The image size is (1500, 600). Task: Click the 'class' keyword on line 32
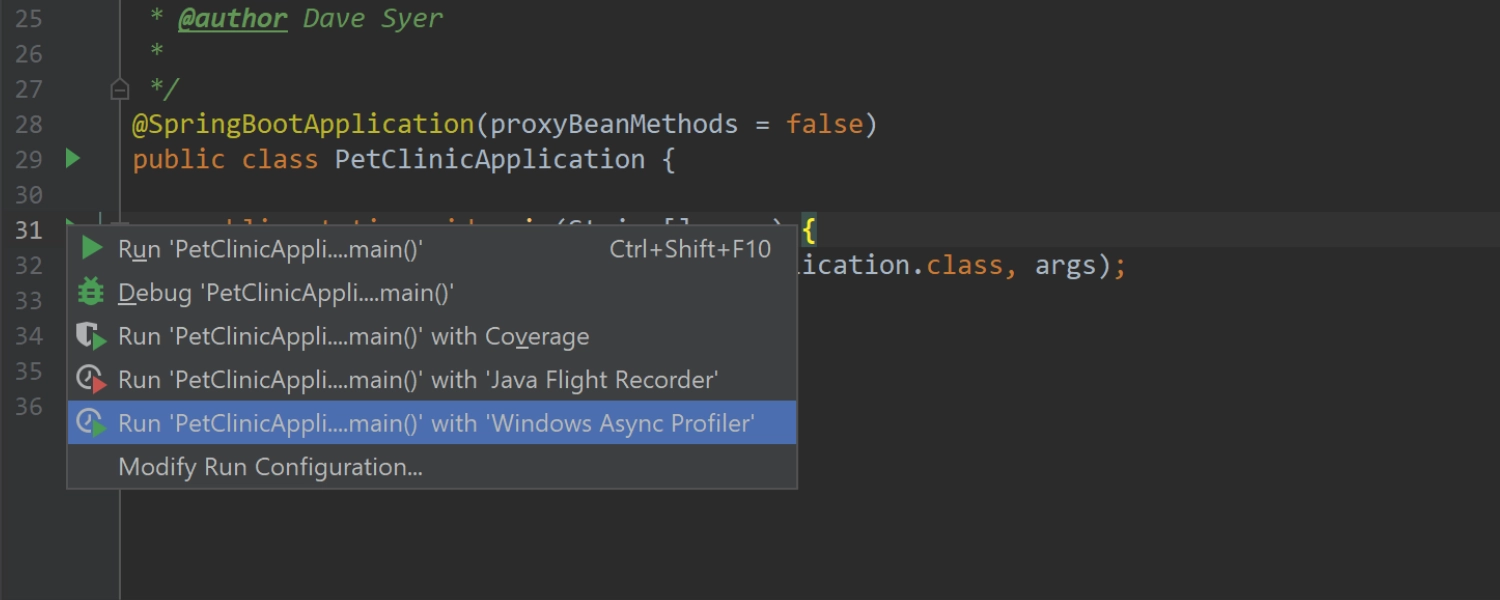pyautogui.click(x=965, y=265)
